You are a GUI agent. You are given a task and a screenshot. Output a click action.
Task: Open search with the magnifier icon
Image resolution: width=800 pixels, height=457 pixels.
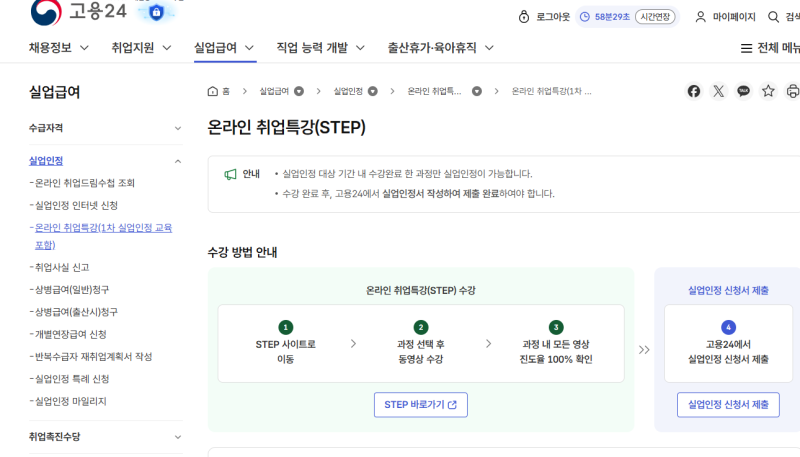(x=773, y=17)
